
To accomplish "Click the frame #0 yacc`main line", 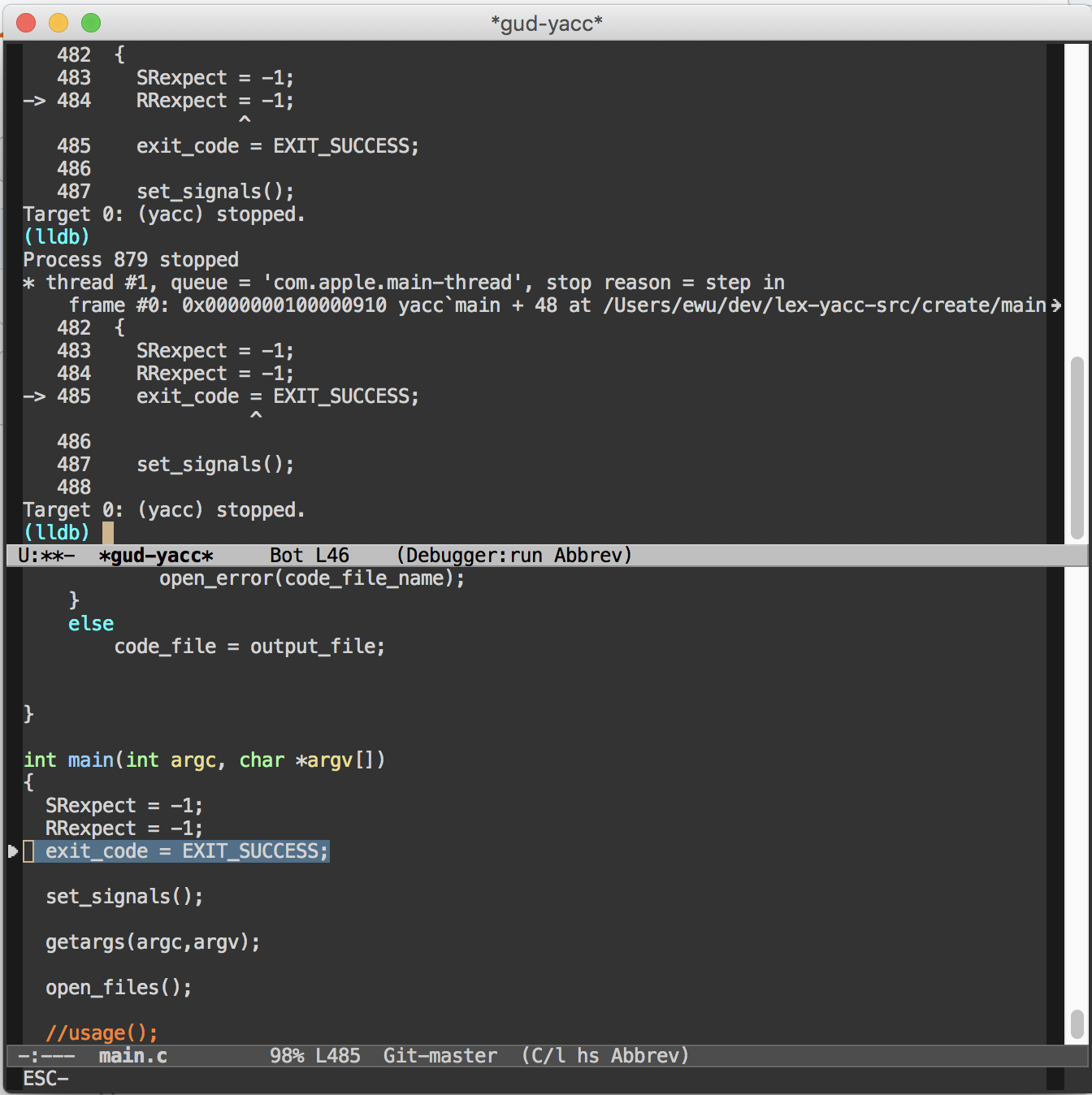I will pyautogui.click(x=557, y=305).
